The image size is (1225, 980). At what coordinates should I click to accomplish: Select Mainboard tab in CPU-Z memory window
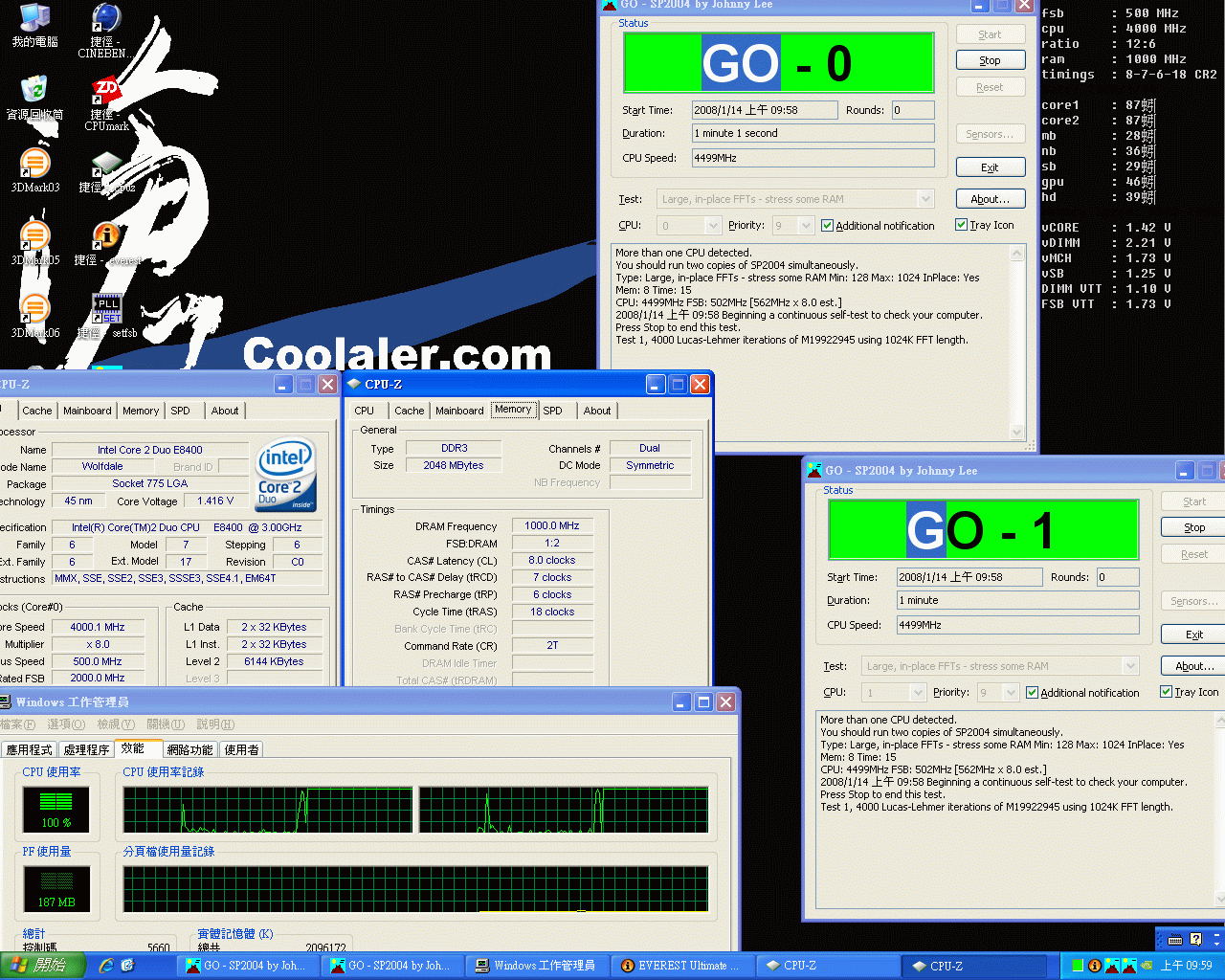point(459,411)
